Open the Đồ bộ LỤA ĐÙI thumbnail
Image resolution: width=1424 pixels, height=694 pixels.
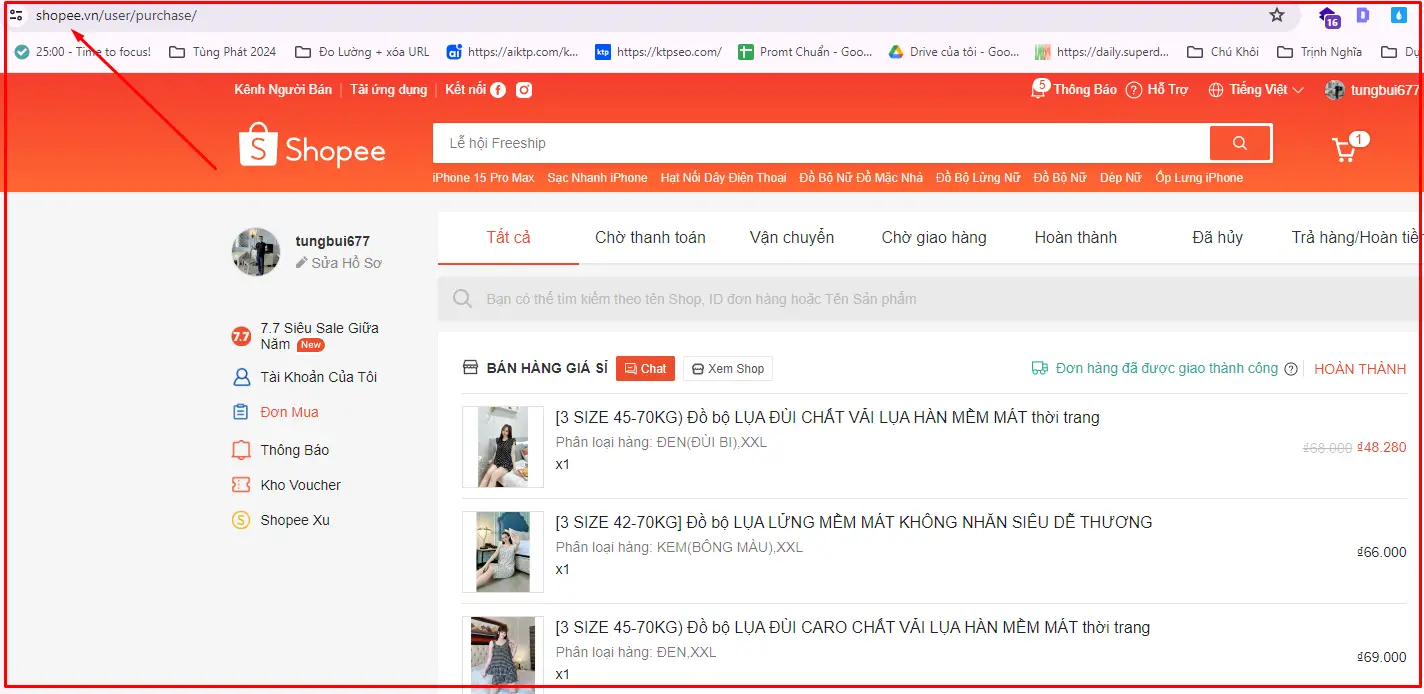point(503,447)
